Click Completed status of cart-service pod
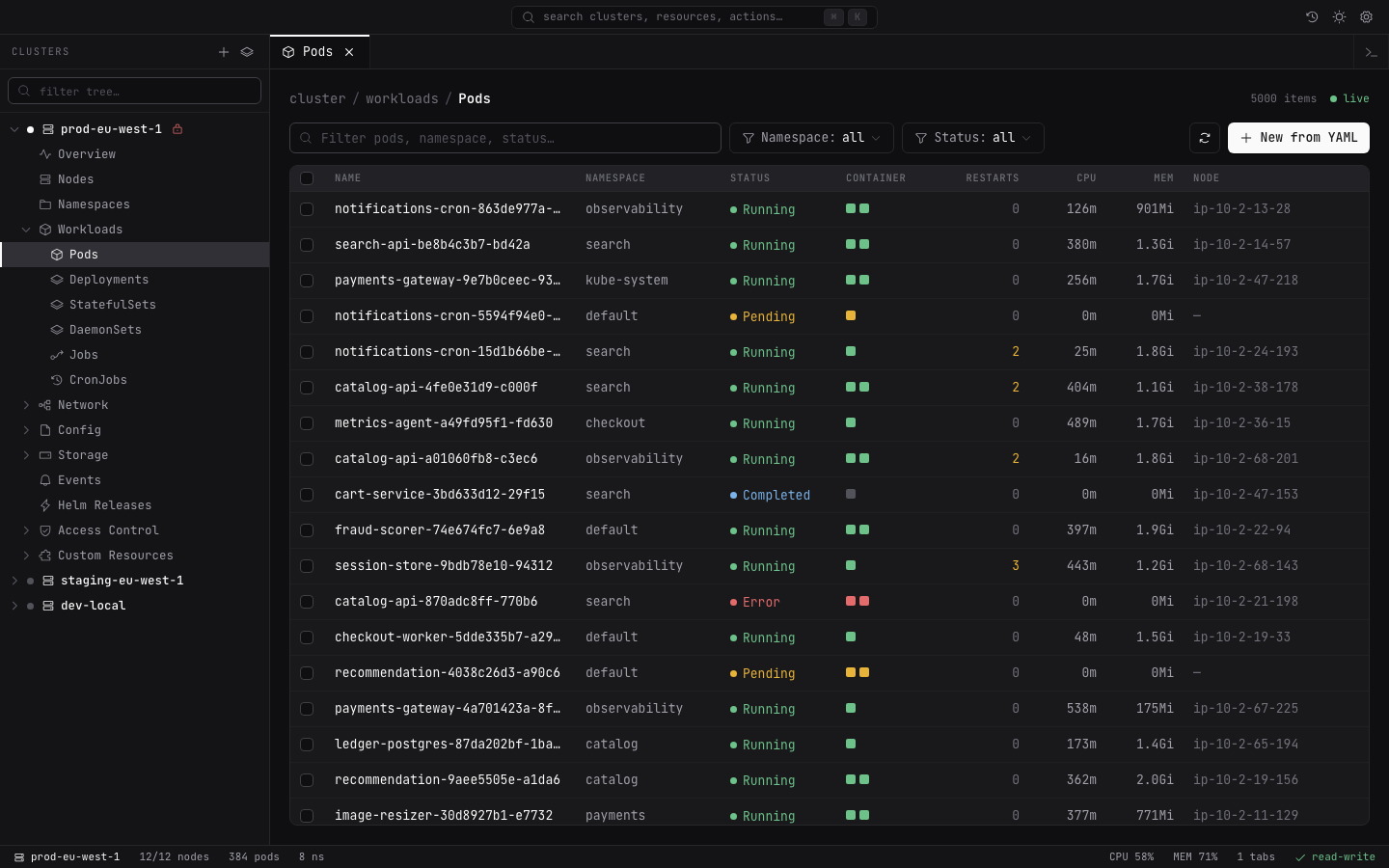Screen dimensions: 1389x868 (770, 495)
